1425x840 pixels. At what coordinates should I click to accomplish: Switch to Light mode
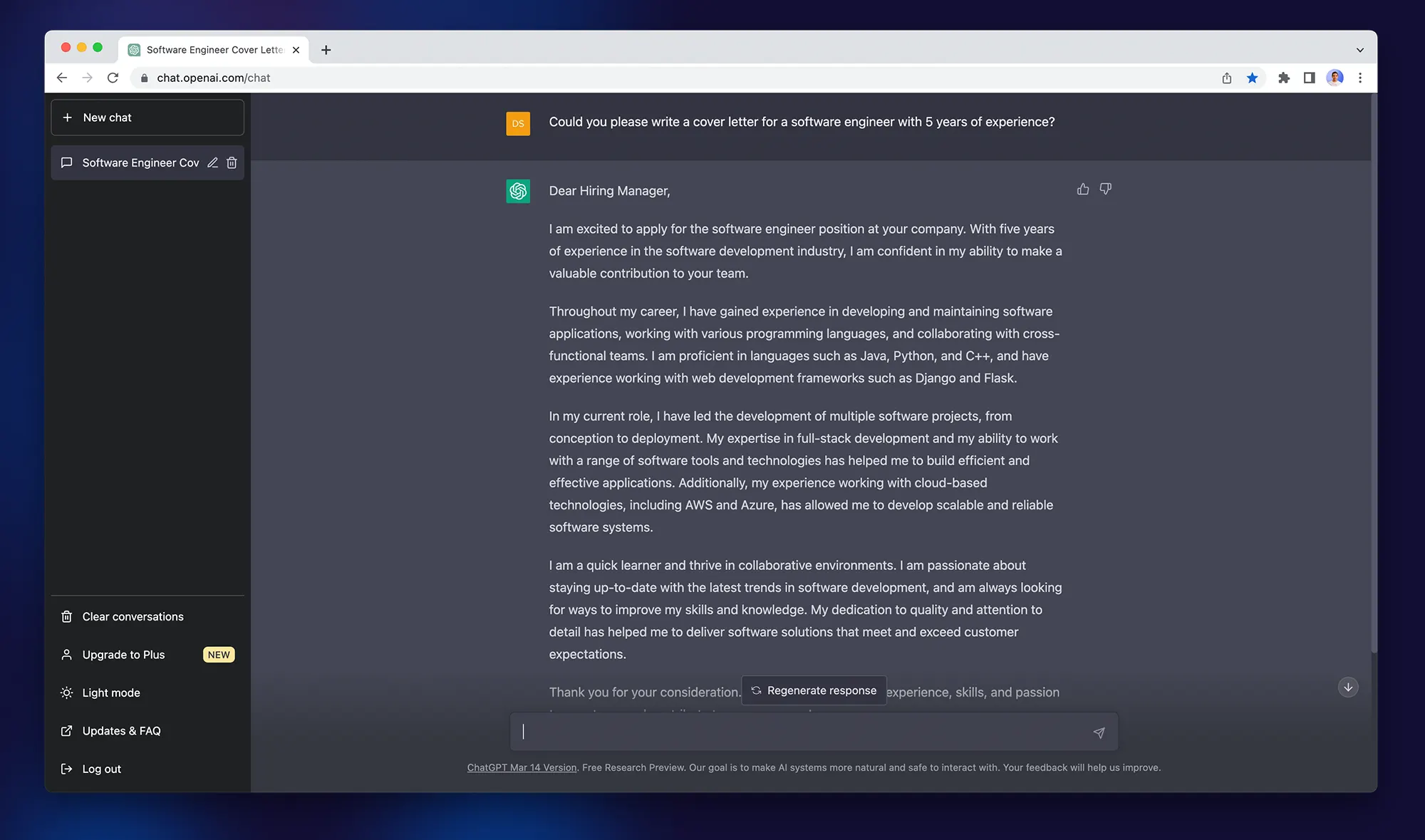click(x=147, y=693)
